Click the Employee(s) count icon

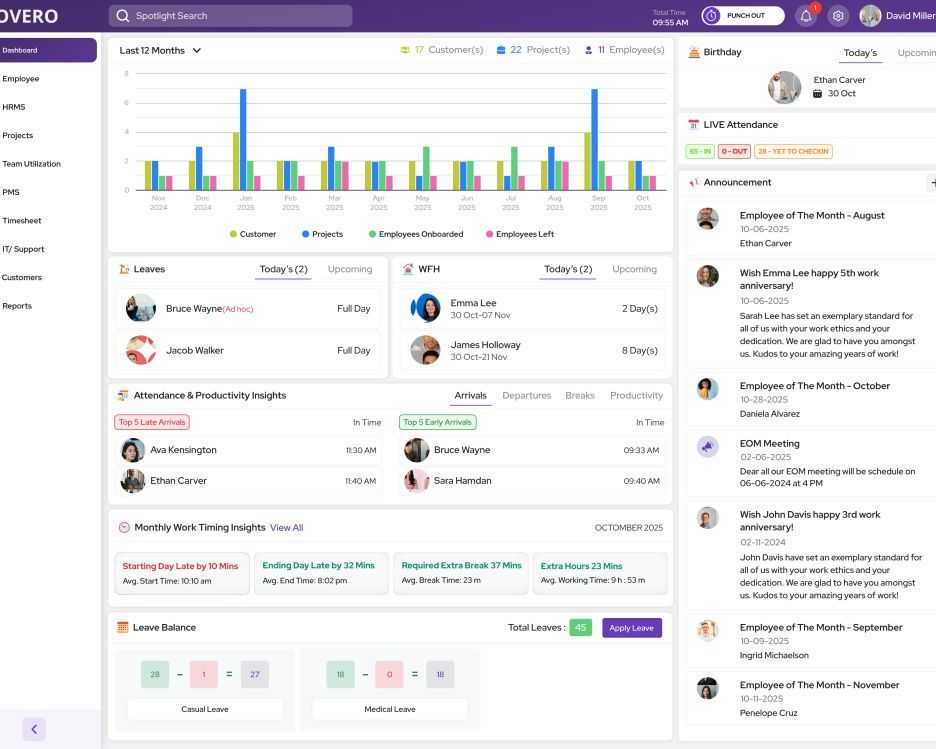[x=589, y=50]
